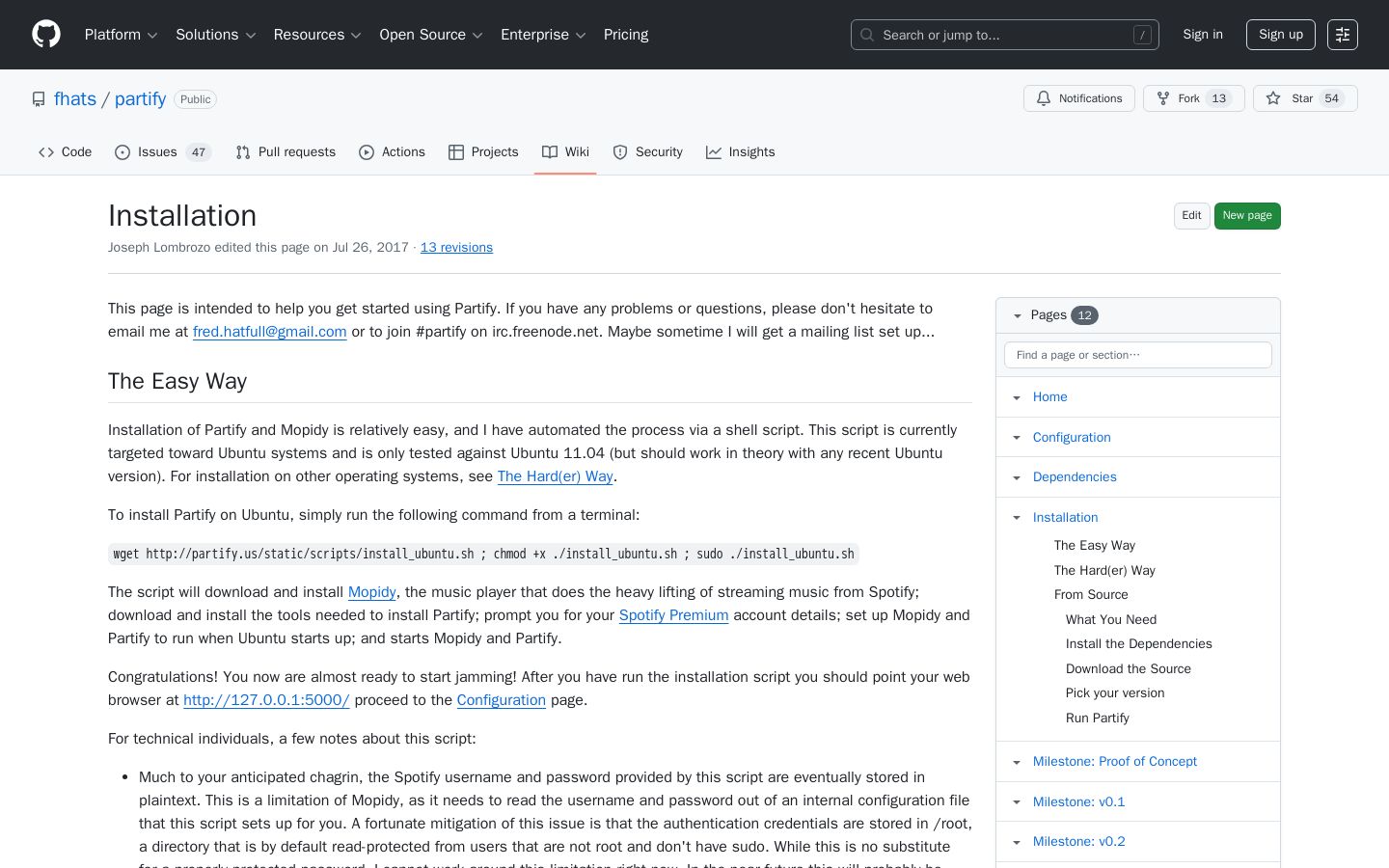
Task: Open the Home wiki page
Action: 1049,397
